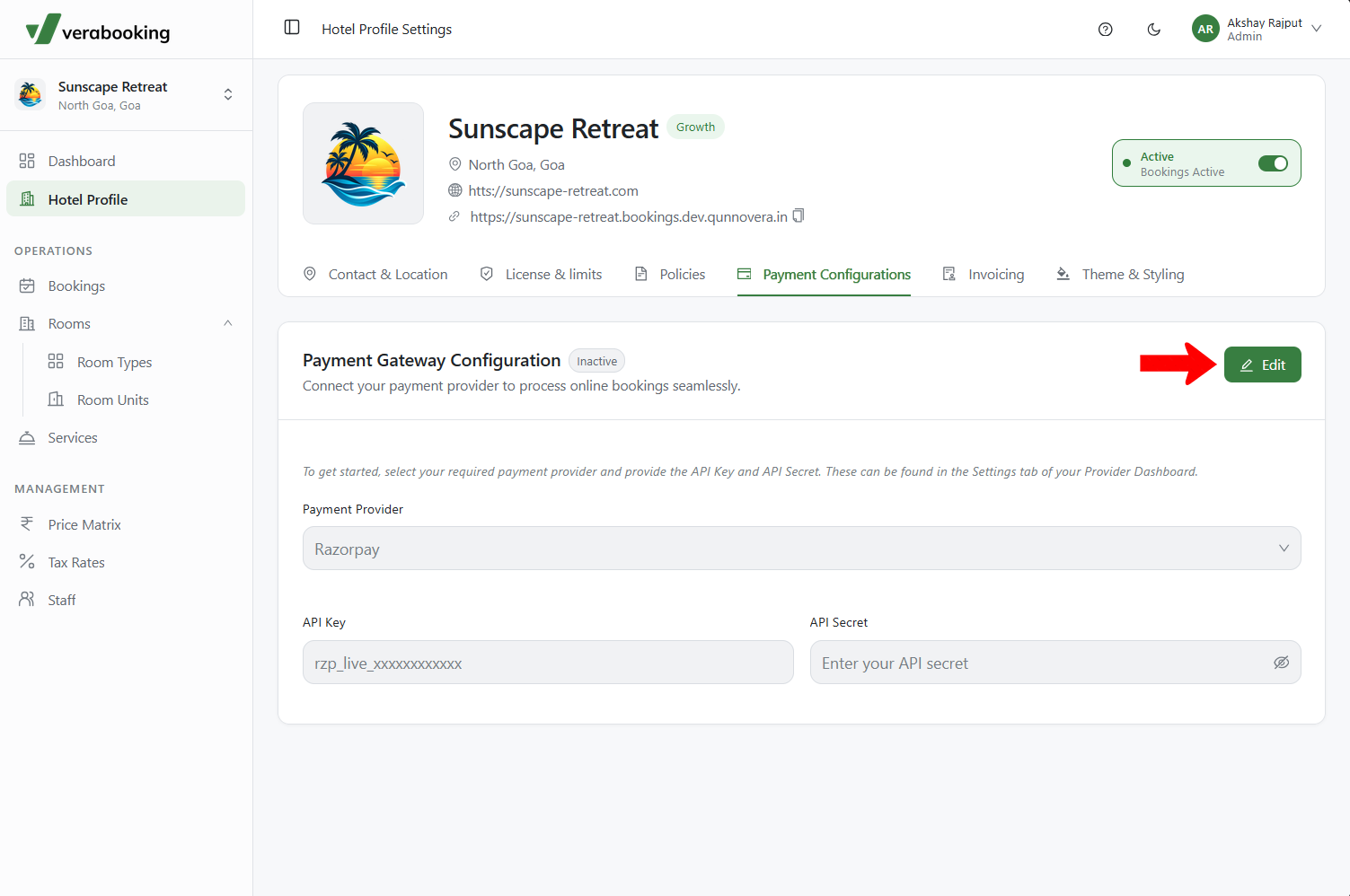Screen dimensions: 1350x896
Task: Open the Payment Provider Razorpay dropdown
Action: point(801,548)
